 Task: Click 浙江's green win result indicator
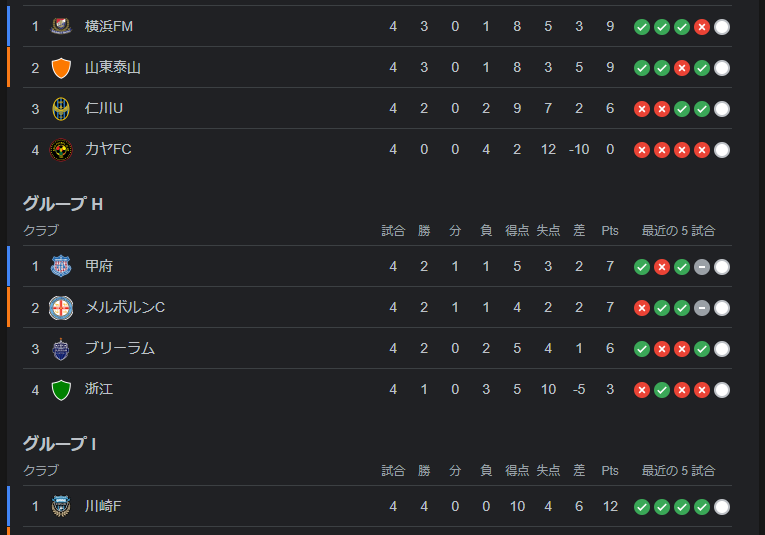click(662, 390)
